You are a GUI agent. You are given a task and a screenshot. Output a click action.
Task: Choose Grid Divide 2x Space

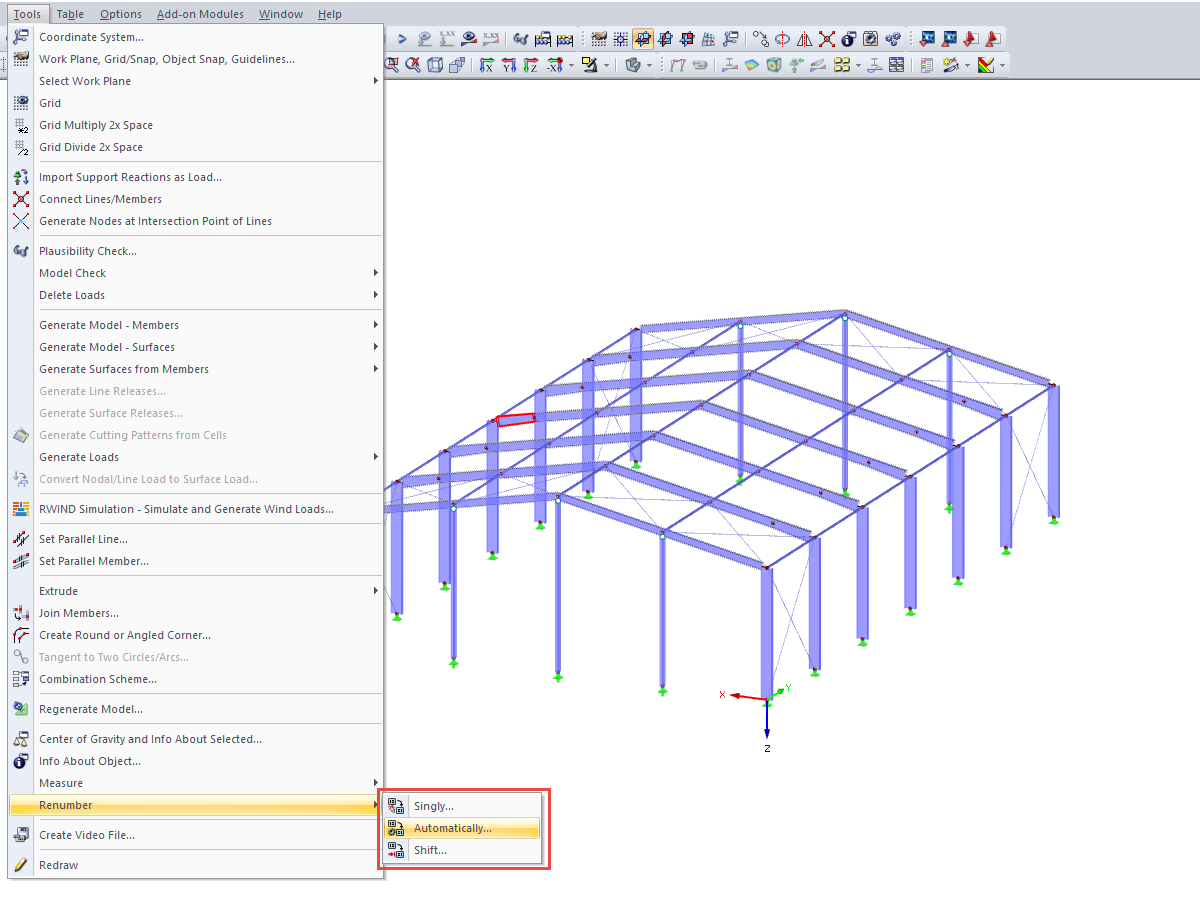(195, 147)
